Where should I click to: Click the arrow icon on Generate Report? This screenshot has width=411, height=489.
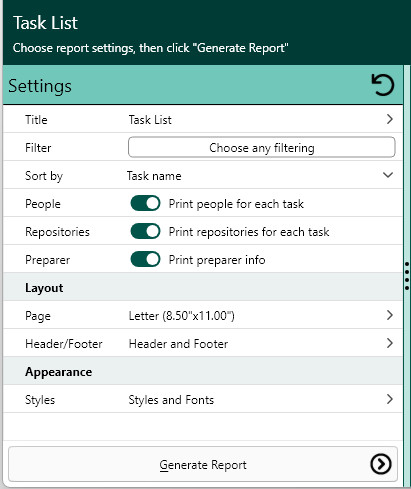tap(381, 464)
